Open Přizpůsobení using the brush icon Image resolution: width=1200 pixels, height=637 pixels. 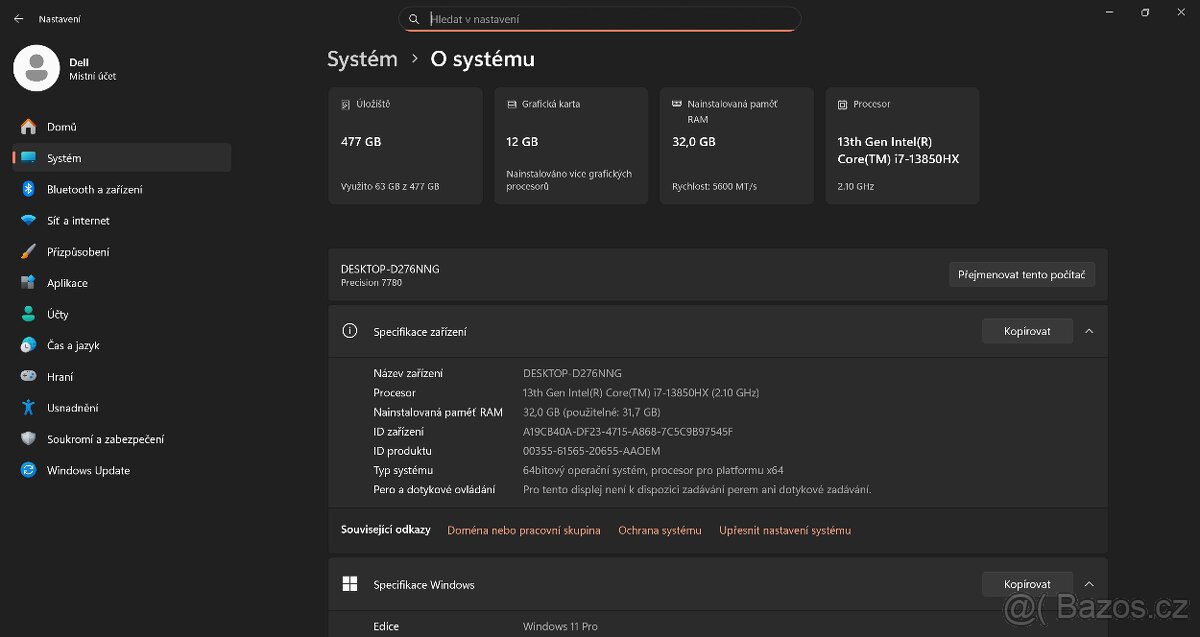pos(28,251)
